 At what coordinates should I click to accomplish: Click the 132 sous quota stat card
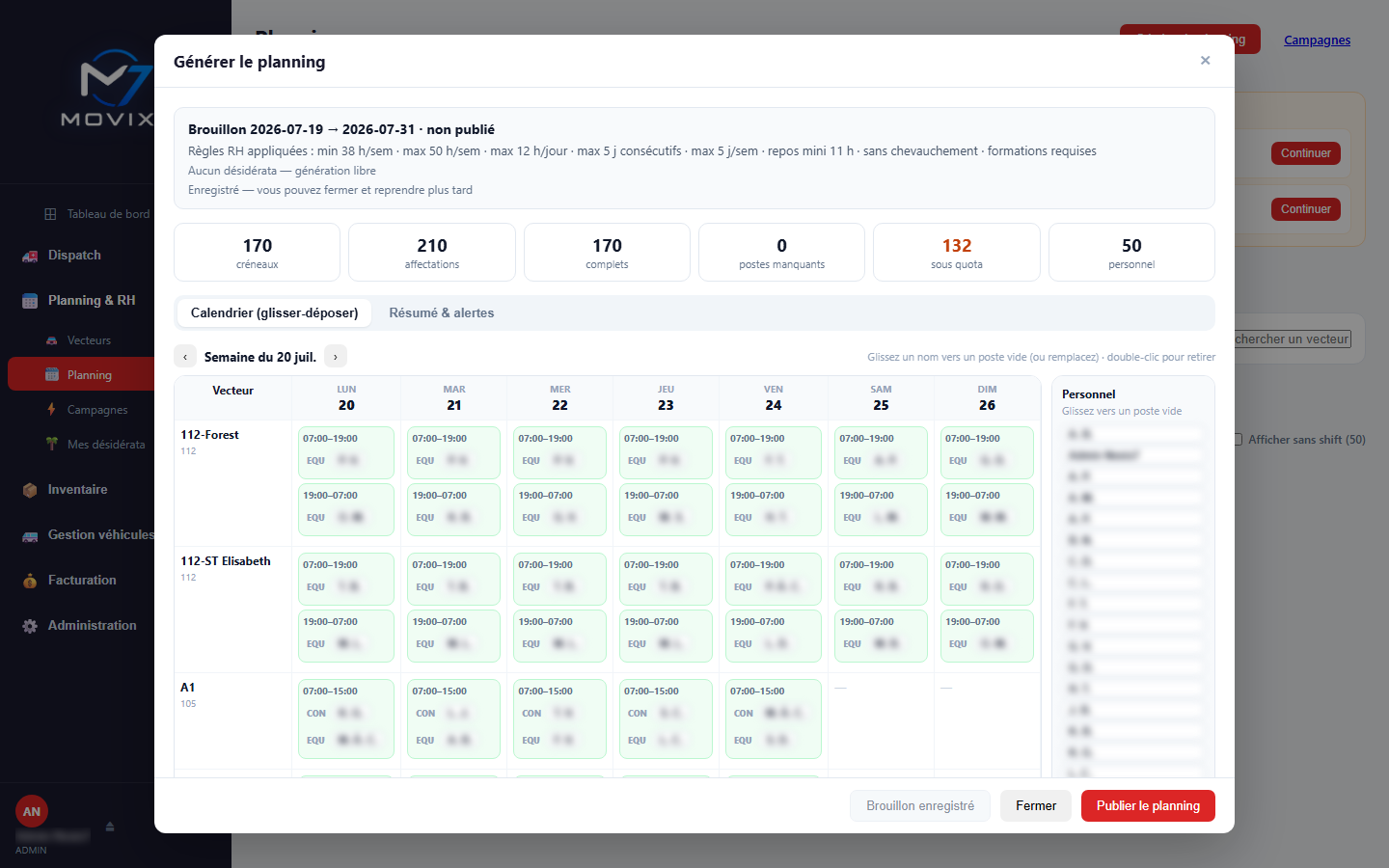click(x=957, y=253)
